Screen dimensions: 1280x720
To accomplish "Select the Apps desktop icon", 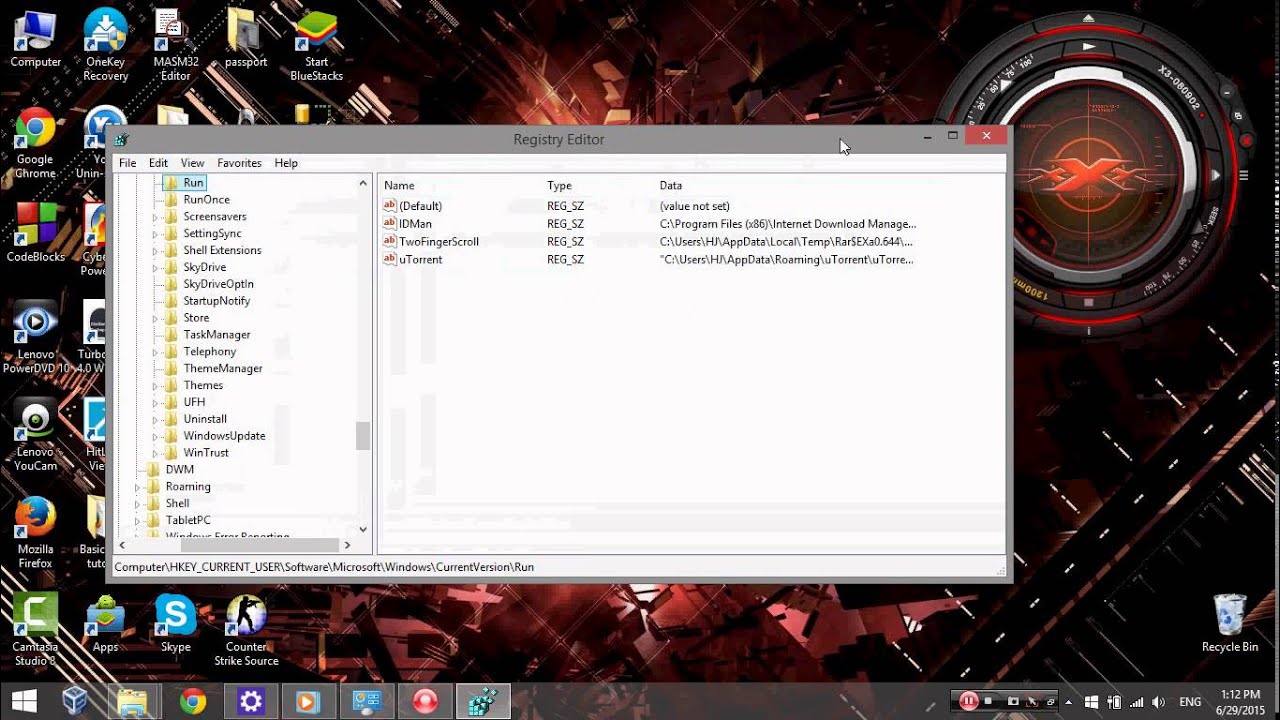I will click(106, 624).
